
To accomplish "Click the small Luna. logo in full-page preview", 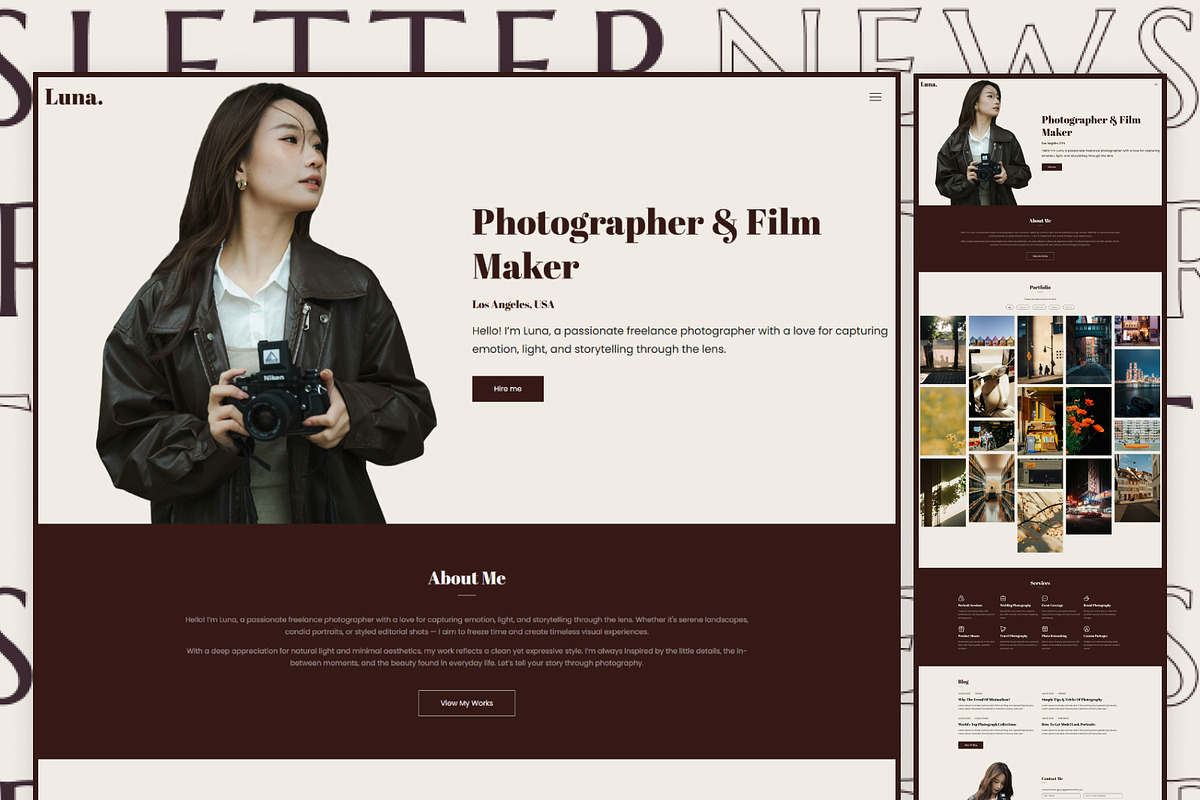I will [x=929, y=84].
